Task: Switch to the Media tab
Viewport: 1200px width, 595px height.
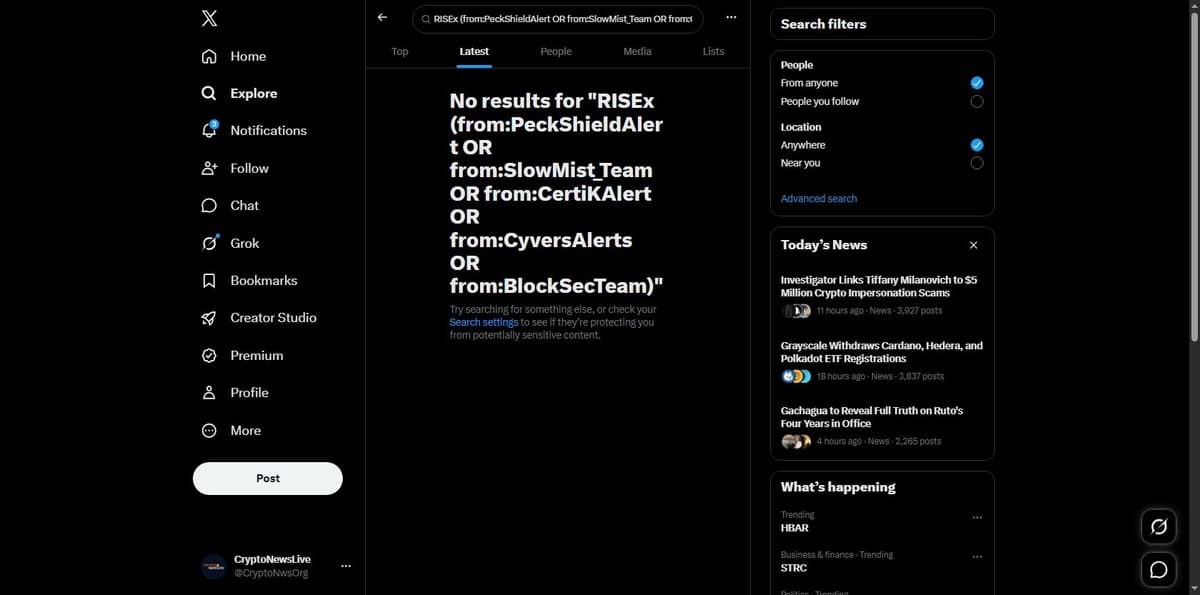Action: click(637, 51)
